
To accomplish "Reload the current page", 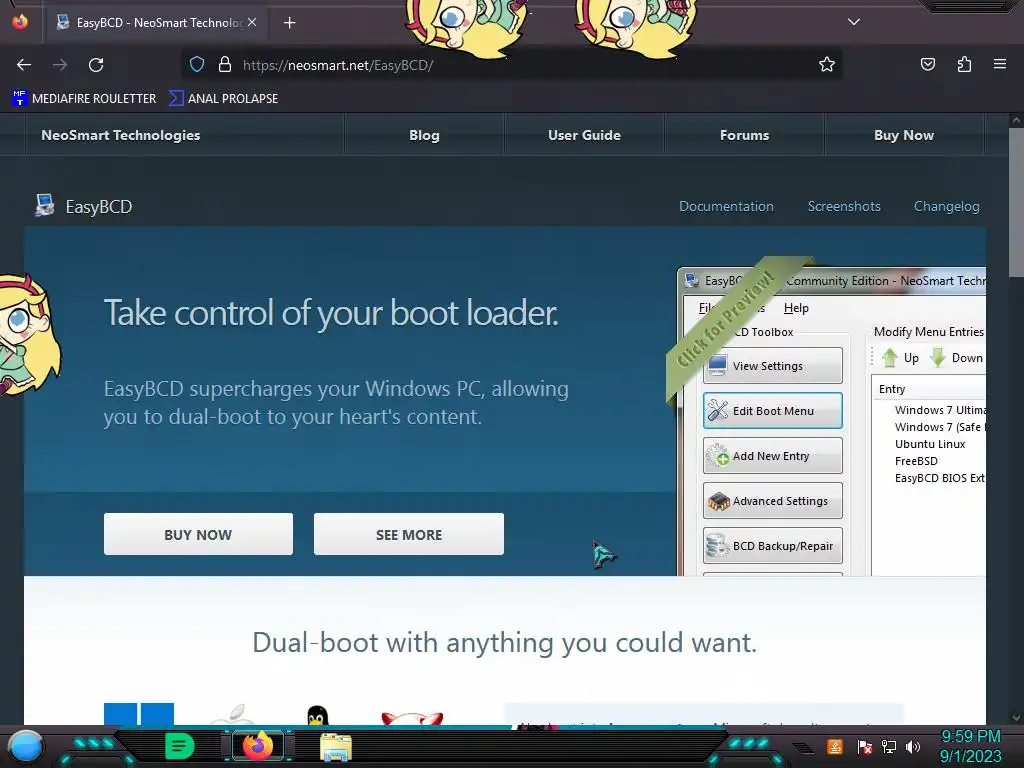I will (x=96, y=65).
